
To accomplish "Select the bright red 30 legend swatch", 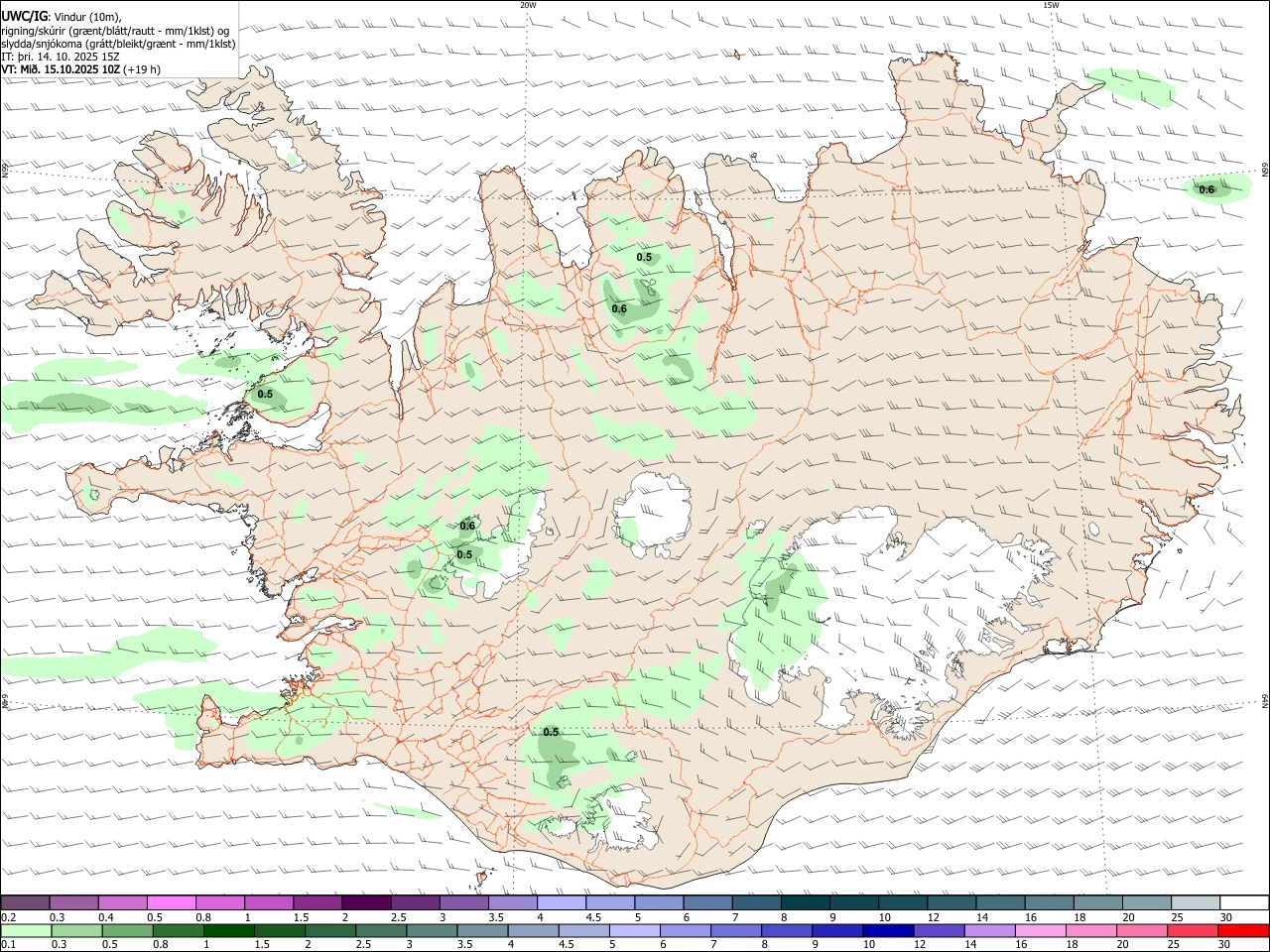I will tap(1242, 930).
